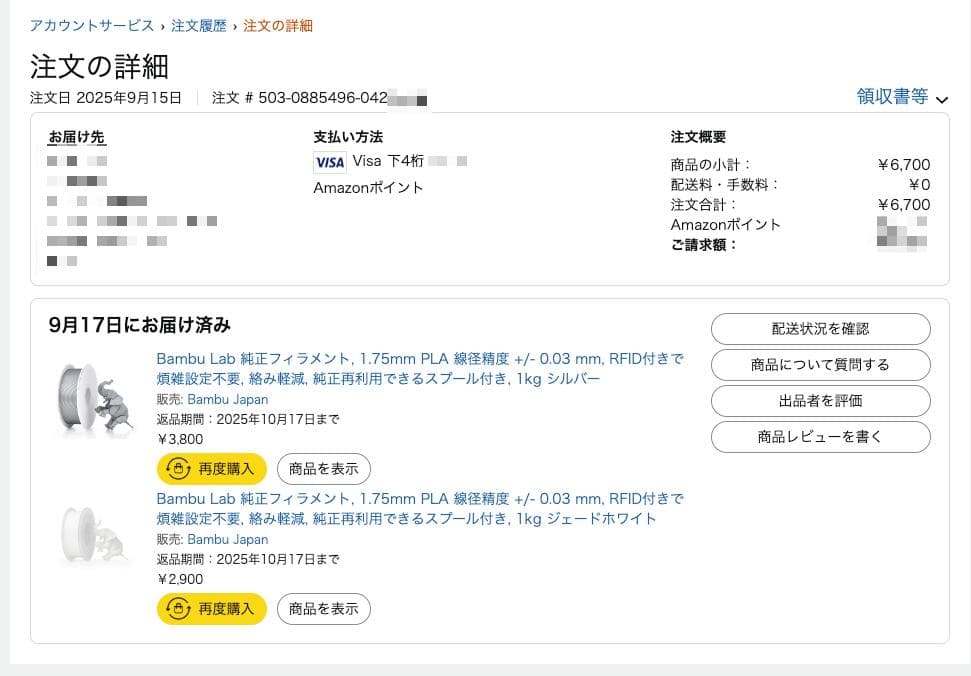
Task: Click the Visa card logo icon
Action: pos(329,162)
